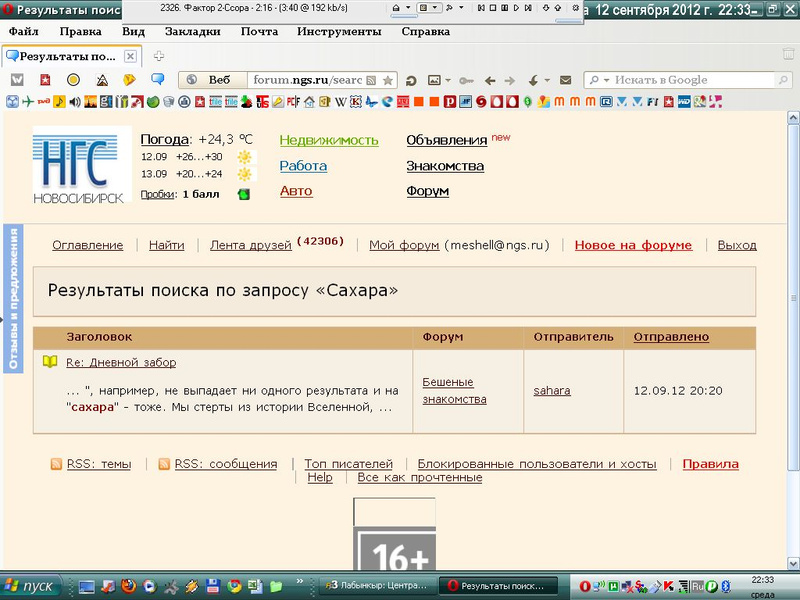Click the back arrow navigation button
The image size is (800, 600).
[x=490, y=80]
